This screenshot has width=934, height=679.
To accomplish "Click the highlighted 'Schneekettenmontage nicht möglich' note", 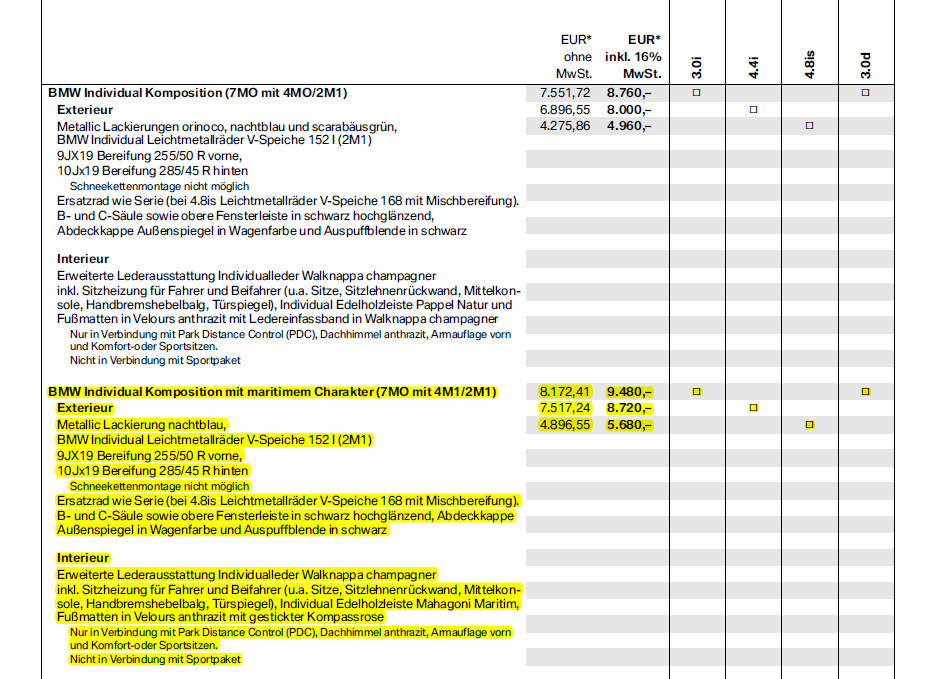I will pos(160,486).
